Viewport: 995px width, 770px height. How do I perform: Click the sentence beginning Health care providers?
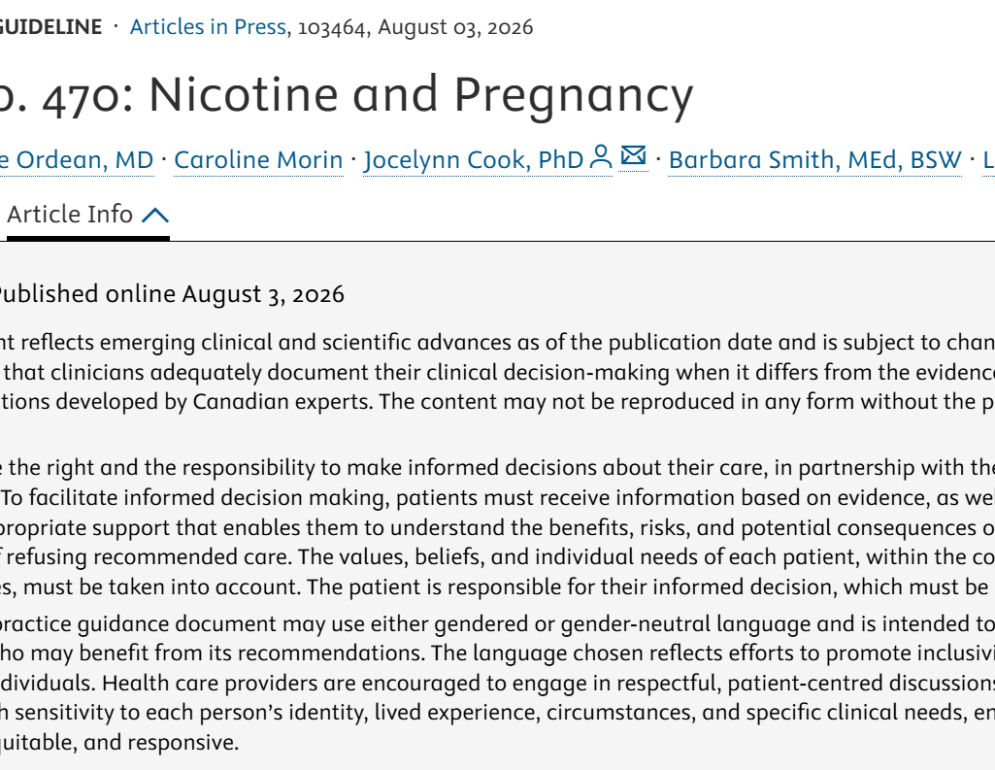coord(498,712)
